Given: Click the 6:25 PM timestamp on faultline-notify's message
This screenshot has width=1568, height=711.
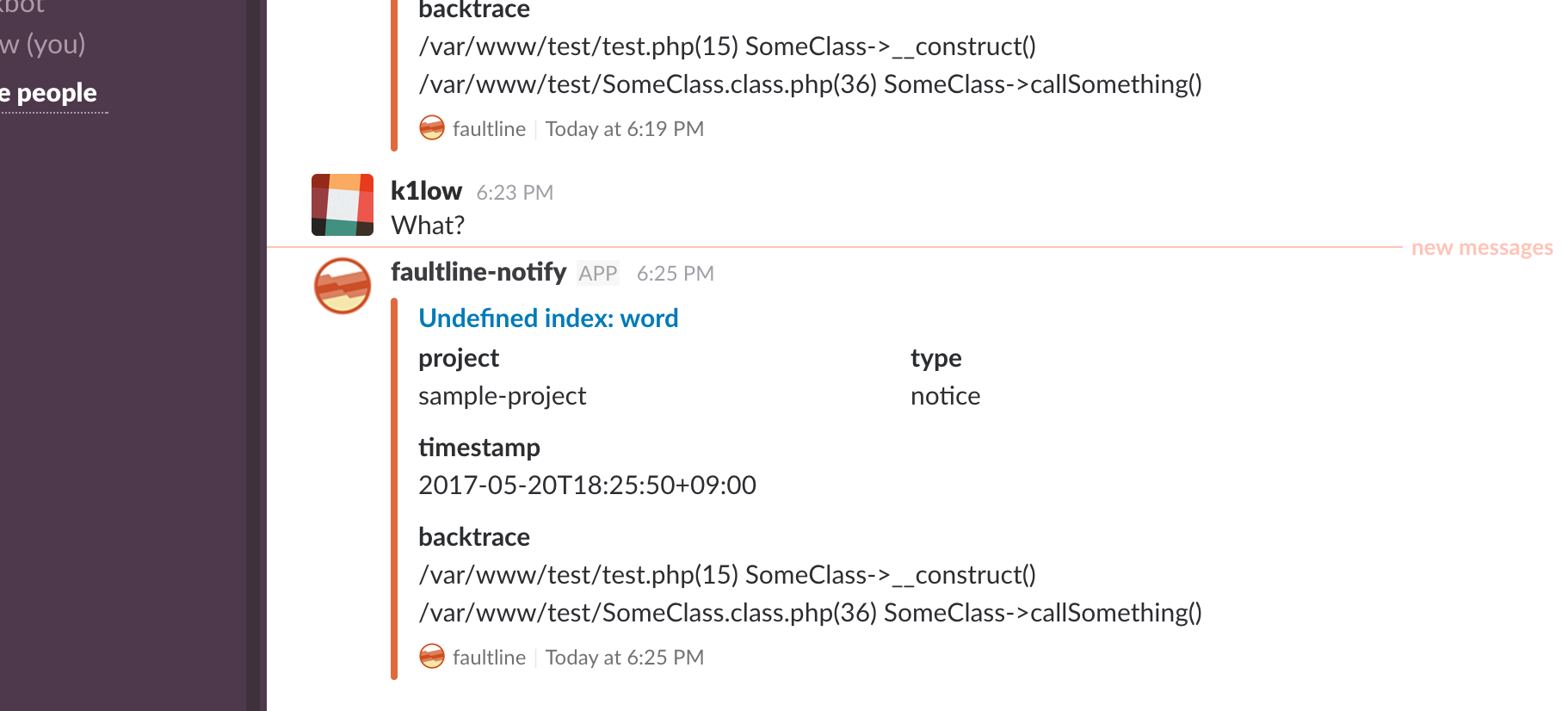Looking at the screenshot, I should (675, 273).
